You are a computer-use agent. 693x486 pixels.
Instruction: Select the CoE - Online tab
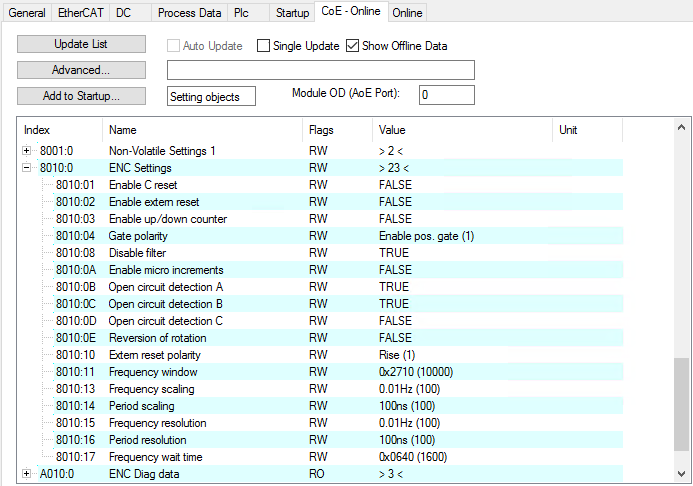[x=351, y=11]
